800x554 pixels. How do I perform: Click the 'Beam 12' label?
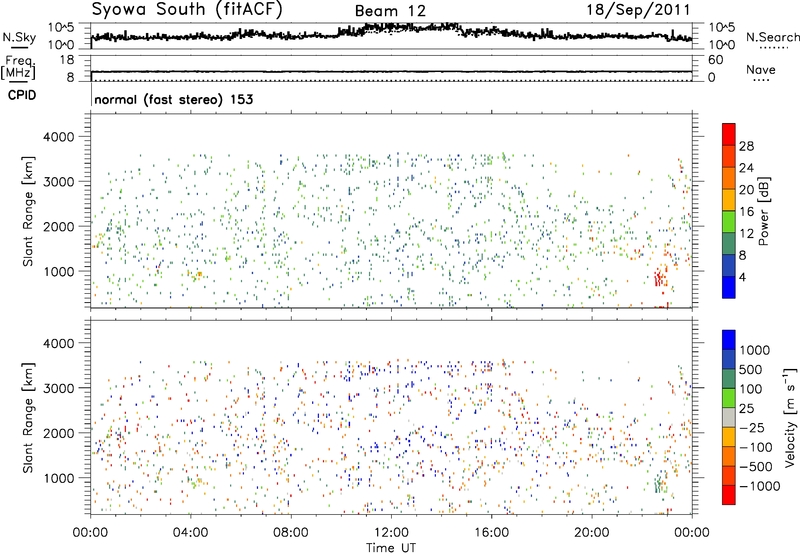pyautogui.click(x=390, y=11)
